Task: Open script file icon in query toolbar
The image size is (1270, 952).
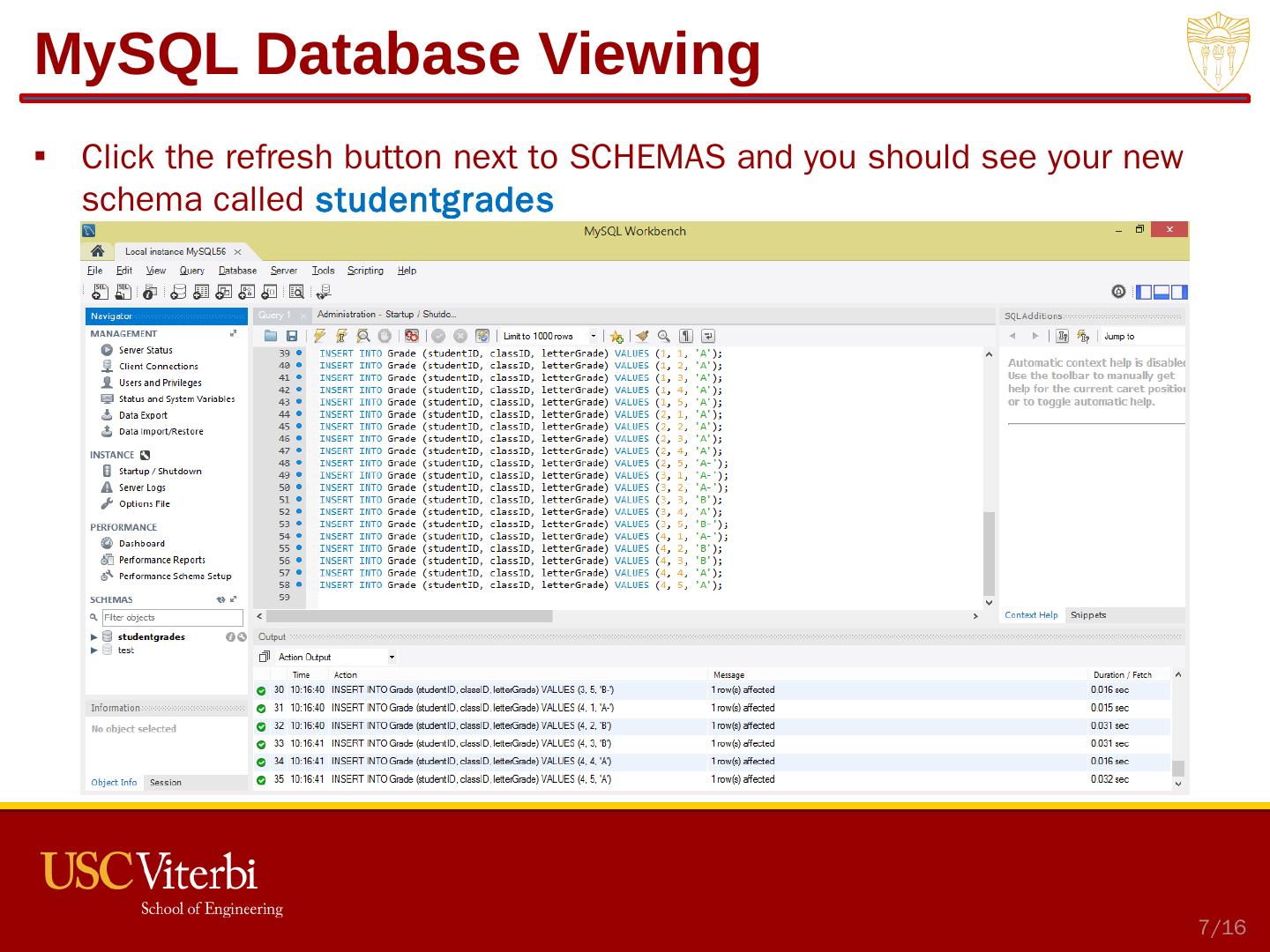Action: pyautogui.click(x=271, y=336)
